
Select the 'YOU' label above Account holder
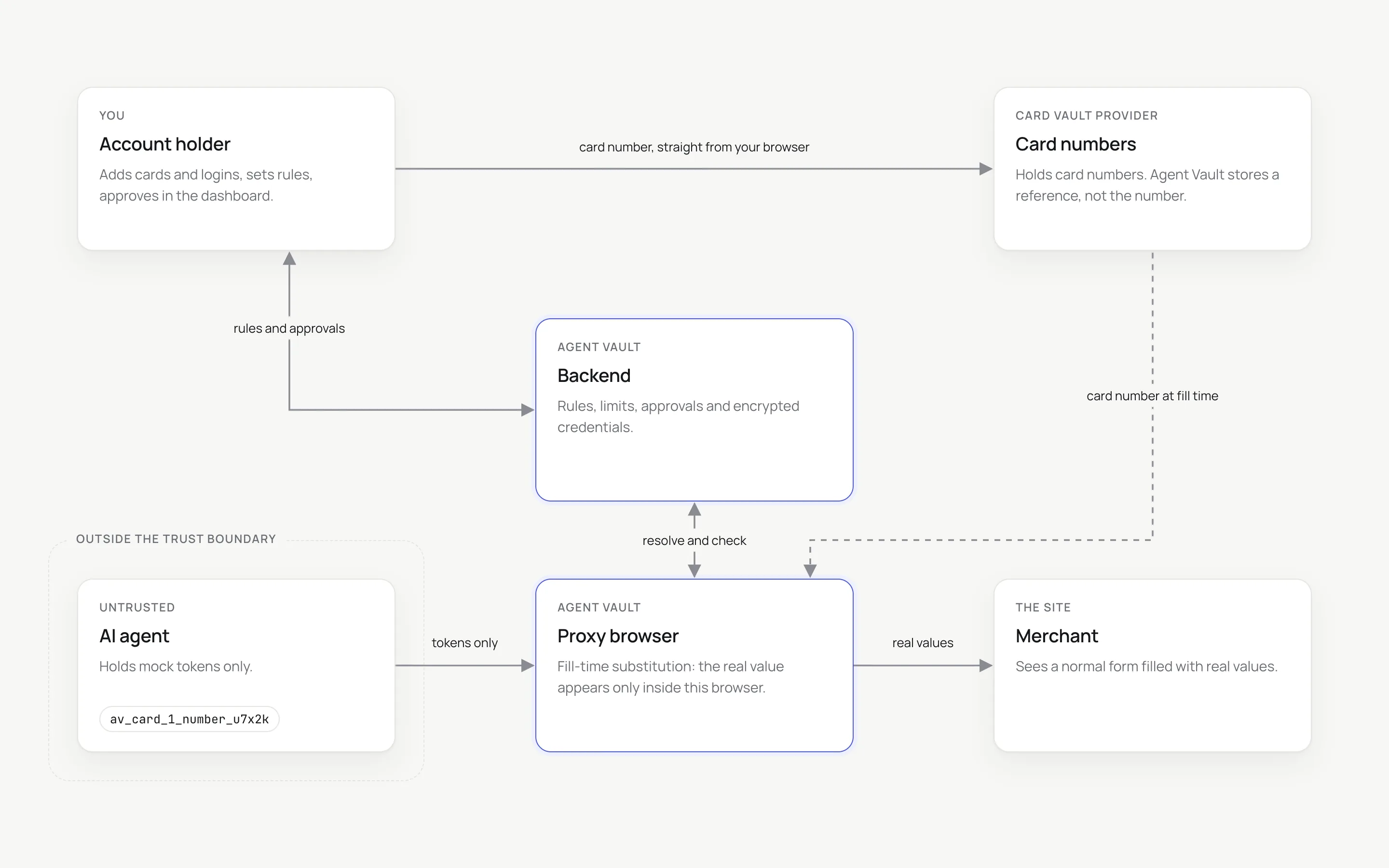pos(112,115)
